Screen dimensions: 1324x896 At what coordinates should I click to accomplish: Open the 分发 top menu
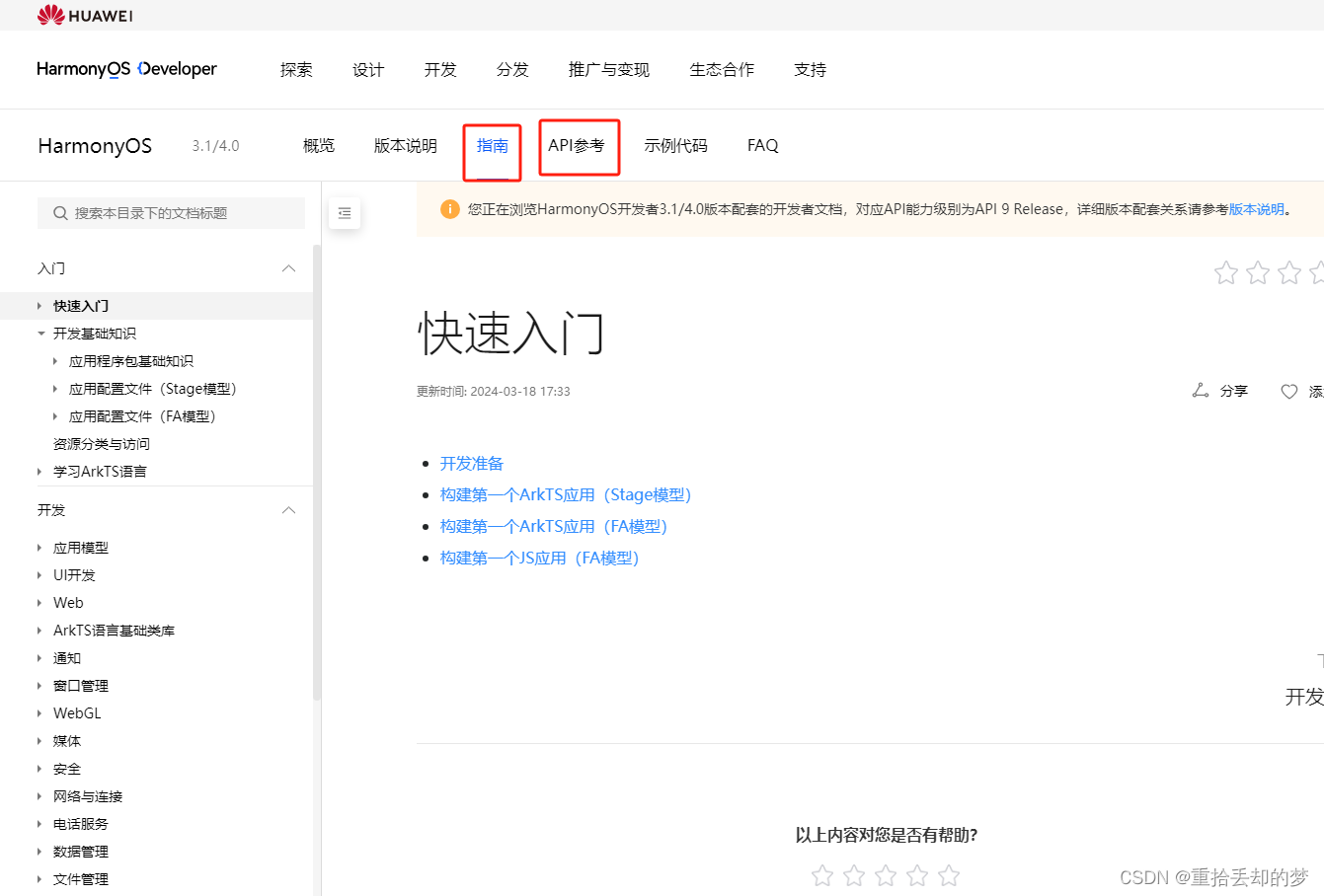click(512, 69)
